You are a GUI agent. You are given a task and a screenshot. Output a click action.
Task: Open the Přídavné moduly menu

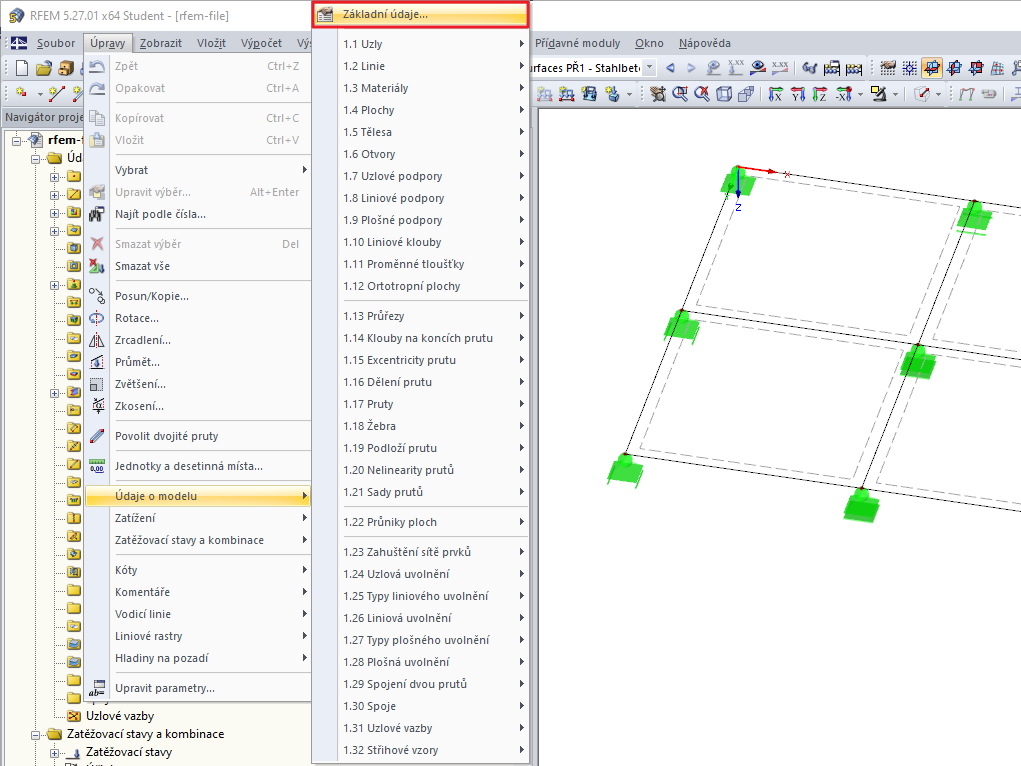(x=578, y=43)
